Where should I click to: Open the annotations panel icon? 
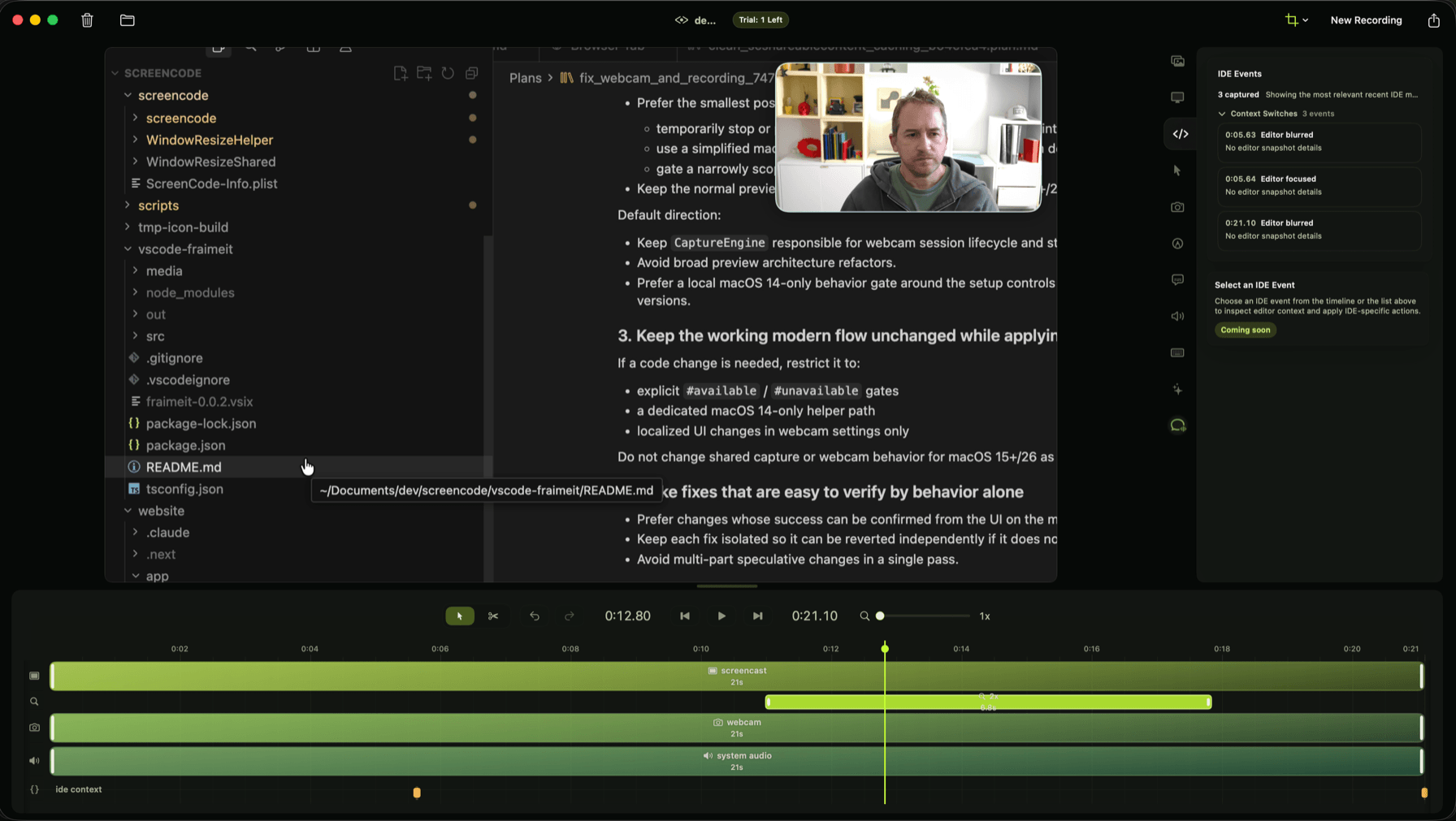tap(1177, 244)
